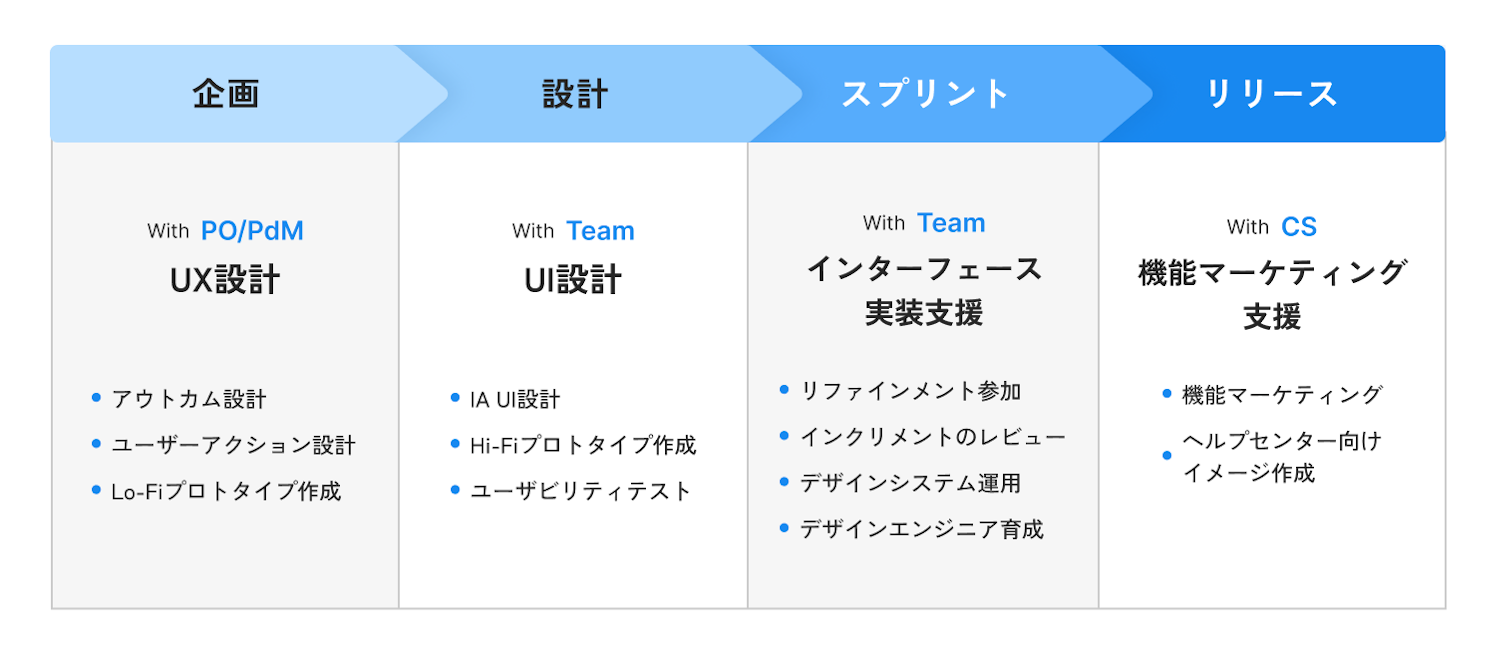Select the UX設計 heading

pyautogui.click(x=225, y=281)
